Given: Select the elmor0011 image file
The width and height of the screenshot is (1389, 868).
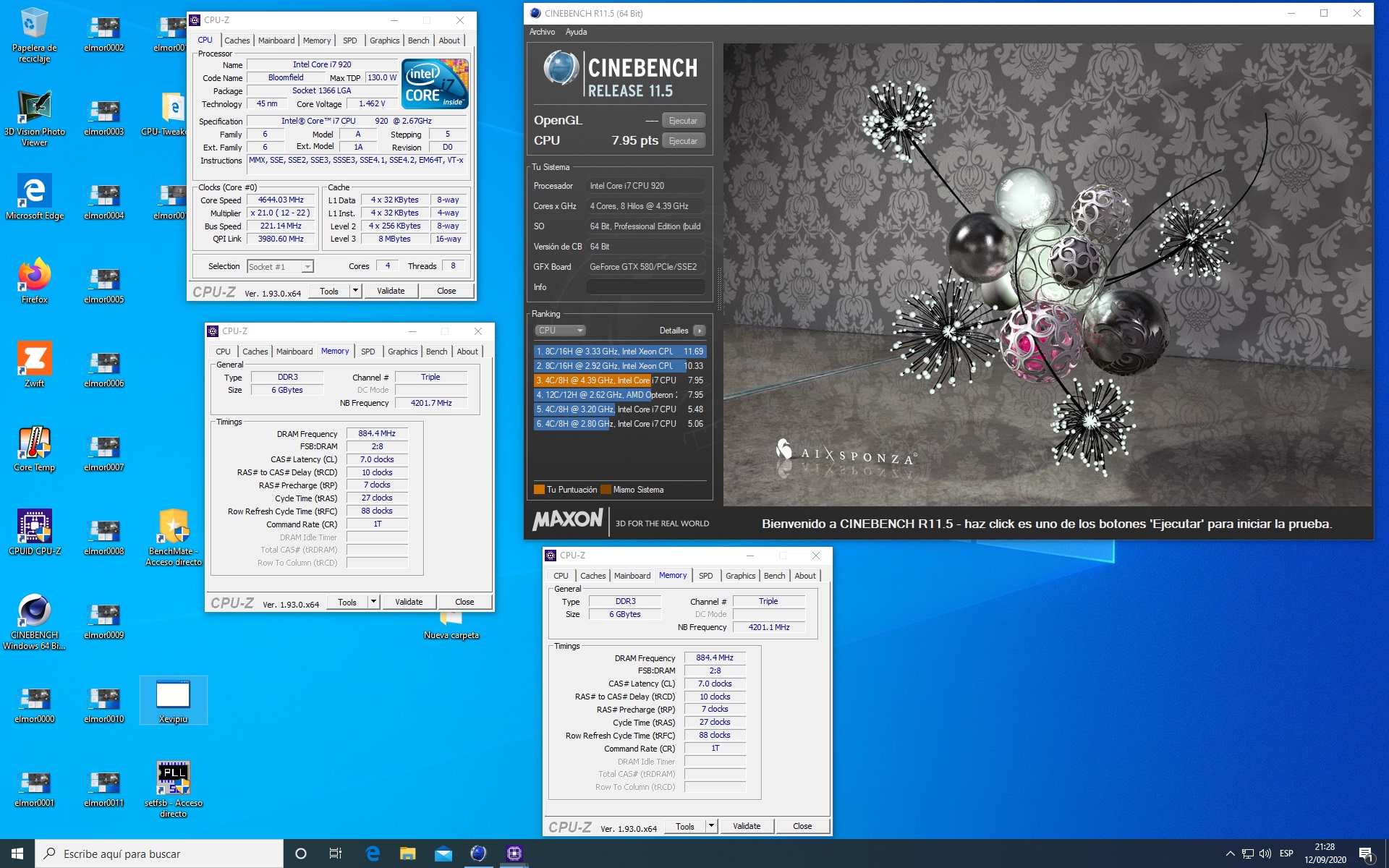Looking at the screenshot, I should [104, 790].
